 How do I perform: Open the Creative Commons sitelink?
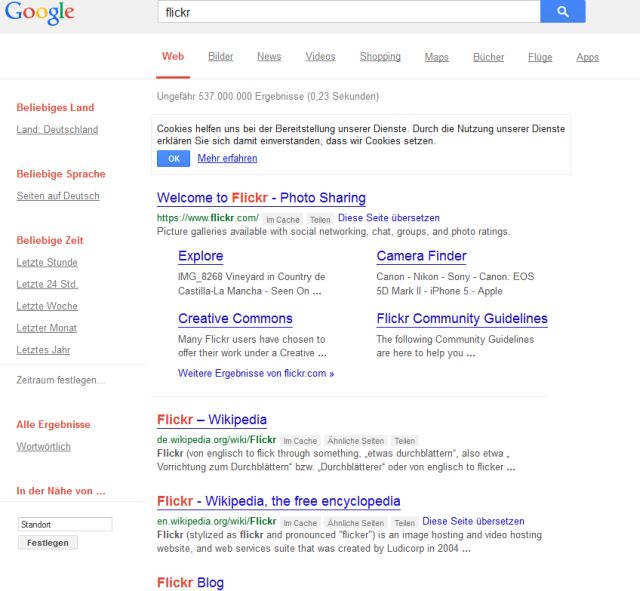tap(235, 319)
